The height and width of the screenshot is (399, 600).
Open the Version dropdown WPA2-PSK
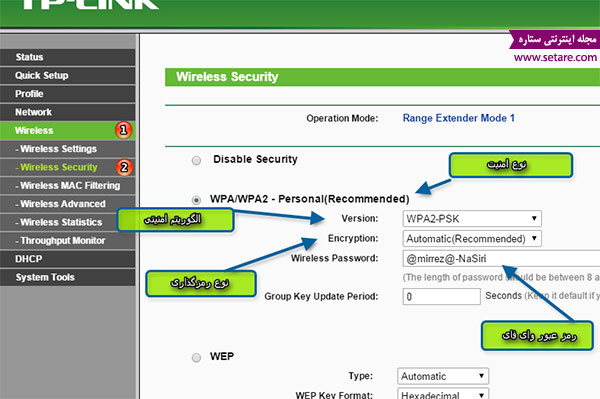click(472, 219)
